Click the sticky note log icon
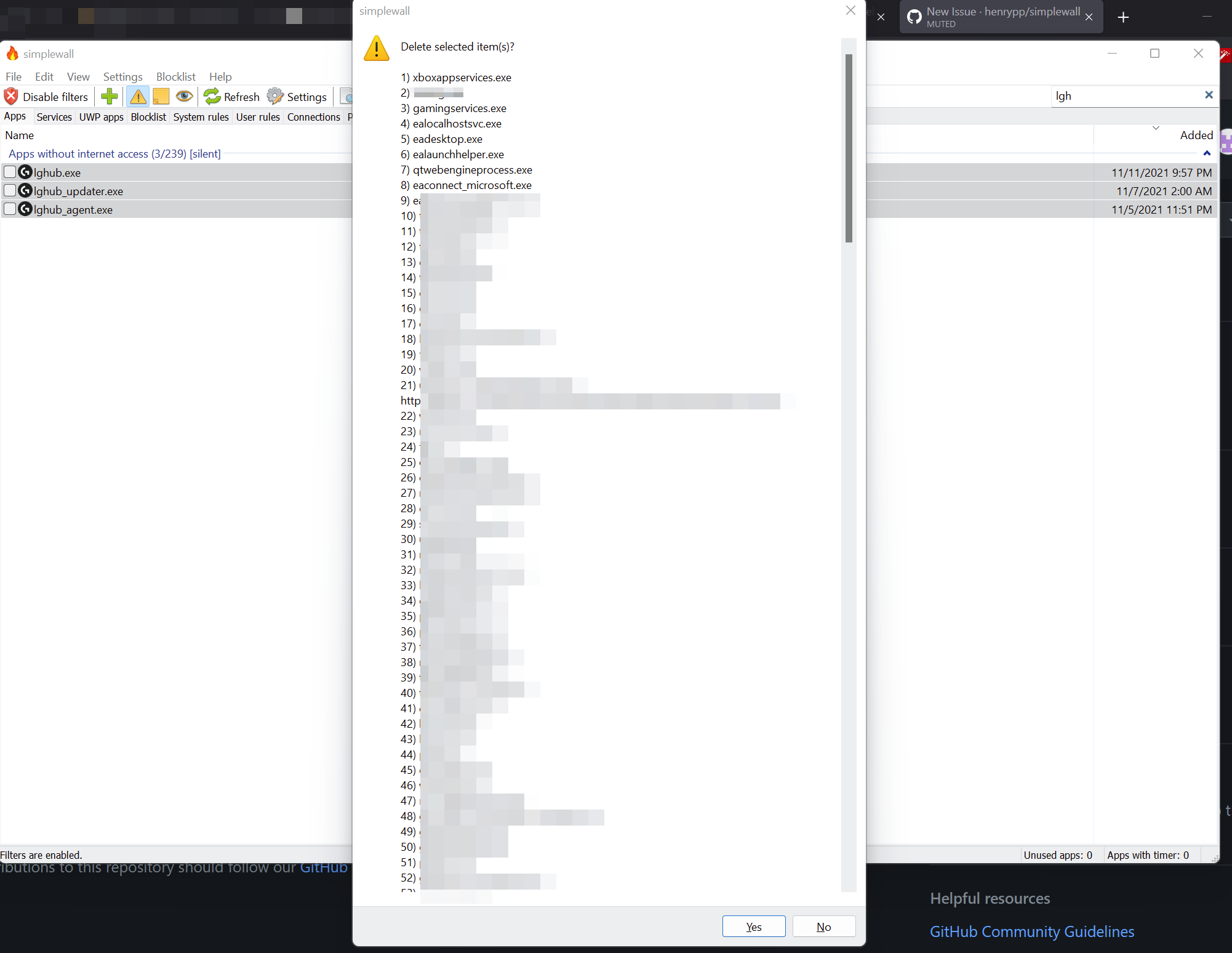Screen dimensions: 1232x953 coord(161,97)
